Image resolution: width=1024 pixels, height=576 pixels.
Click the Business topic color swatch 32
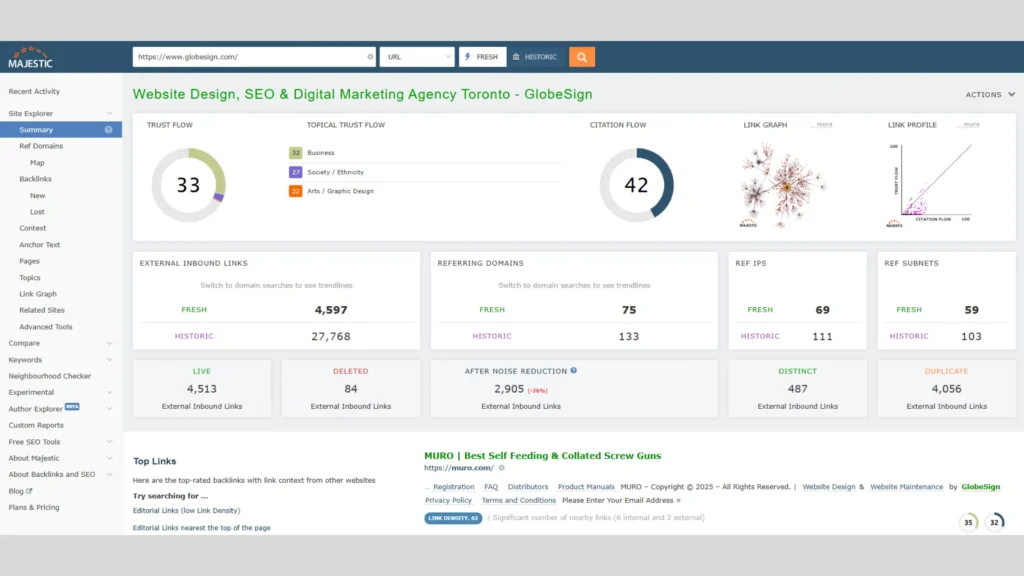pyautogui.click(x=295, y=153)
